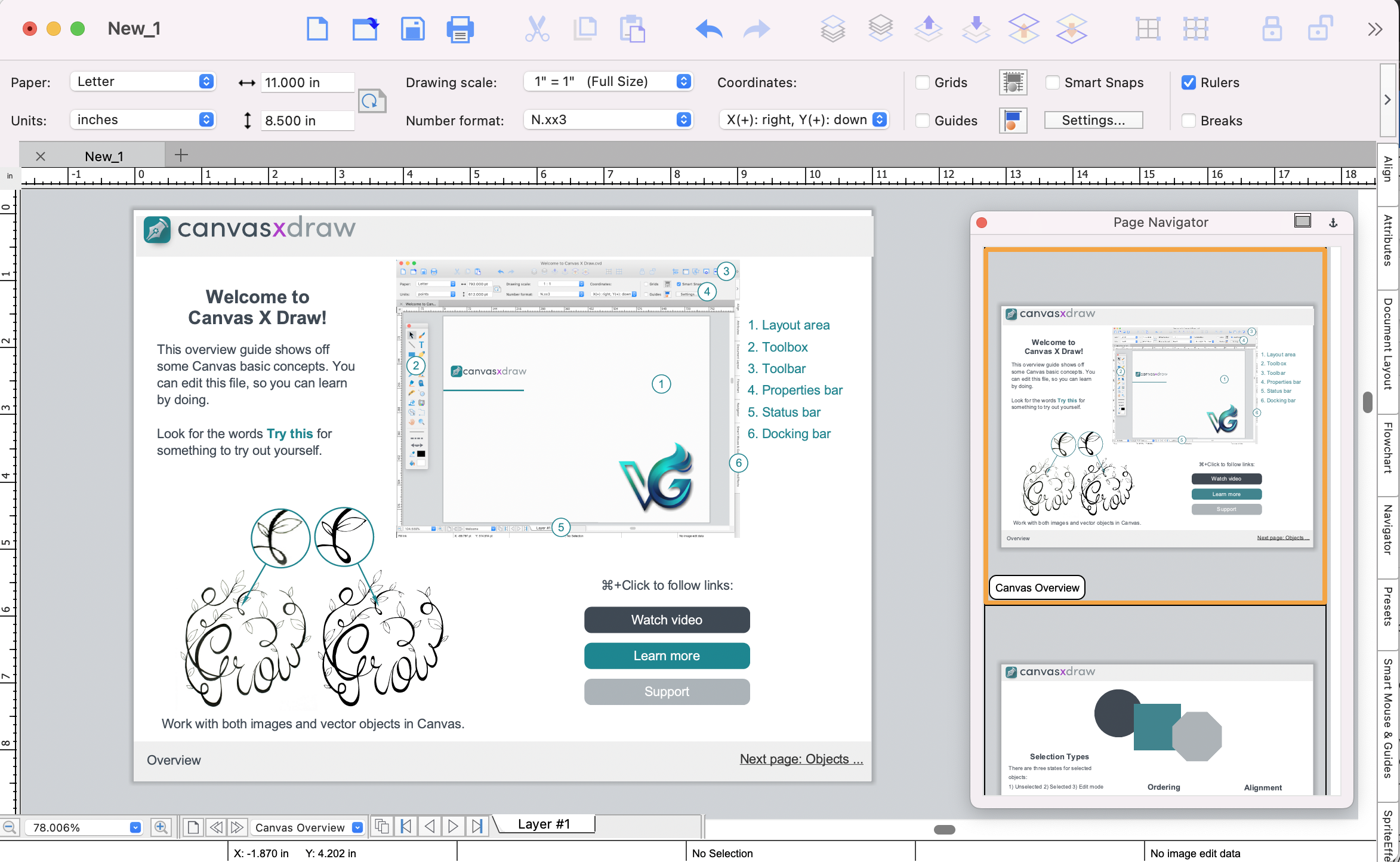
Task: Open the Number format dropdown
Action: (x=608, y=120)
